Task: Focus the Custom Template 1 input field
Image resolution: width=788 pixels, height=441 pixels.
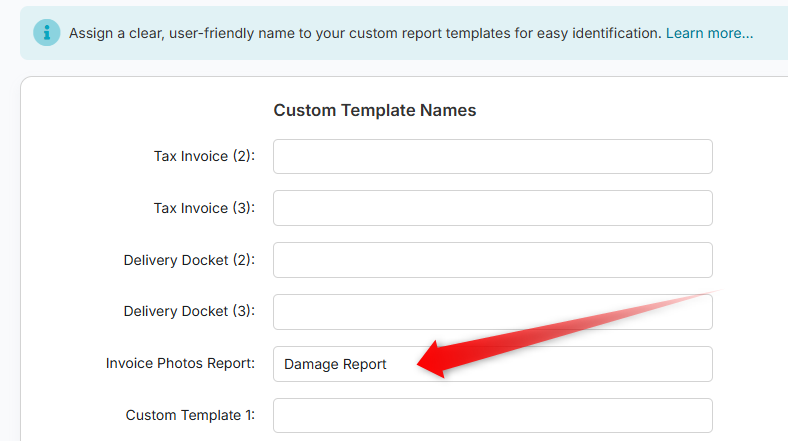Action: click(492, 415)
